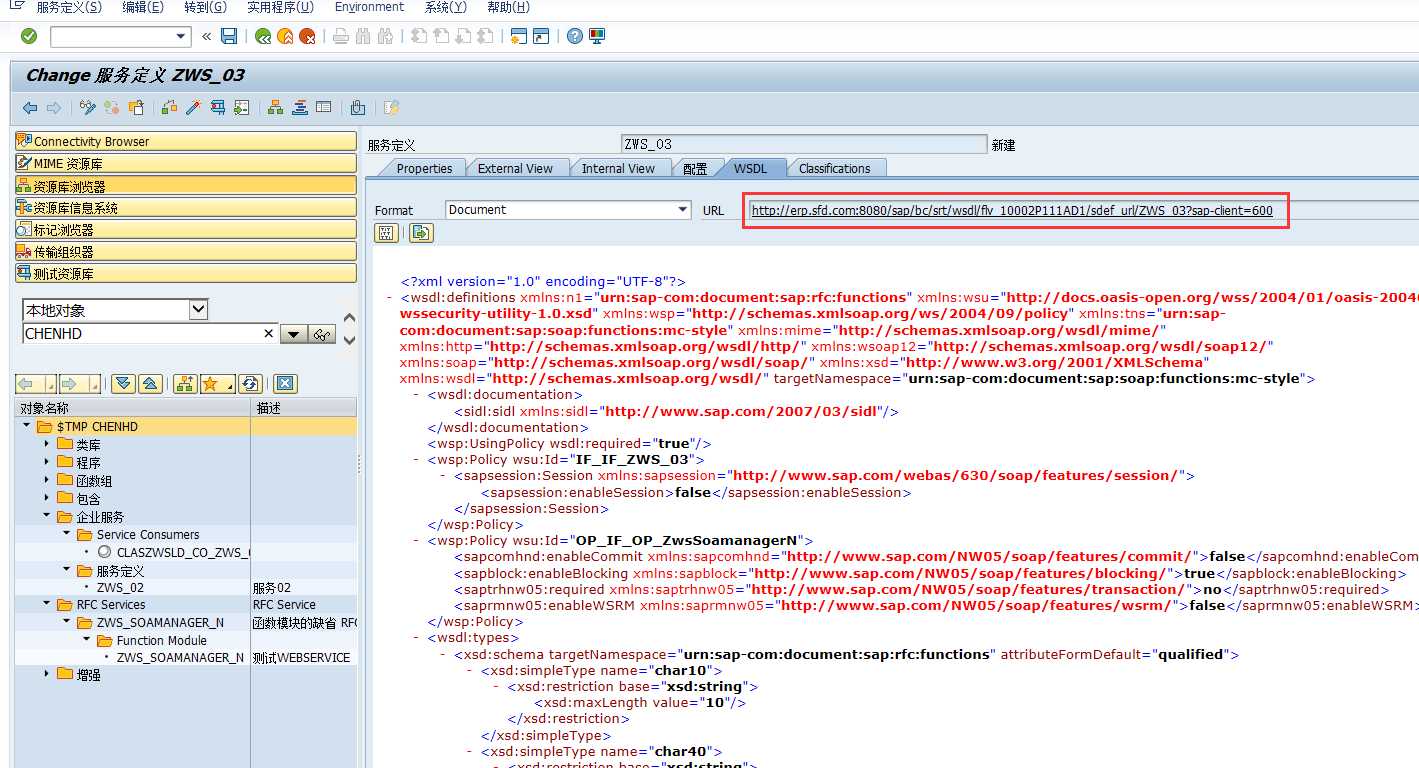Open the 资源库信息系统 button
Viewport: 1419px width, 768px height.
[186, 207]
